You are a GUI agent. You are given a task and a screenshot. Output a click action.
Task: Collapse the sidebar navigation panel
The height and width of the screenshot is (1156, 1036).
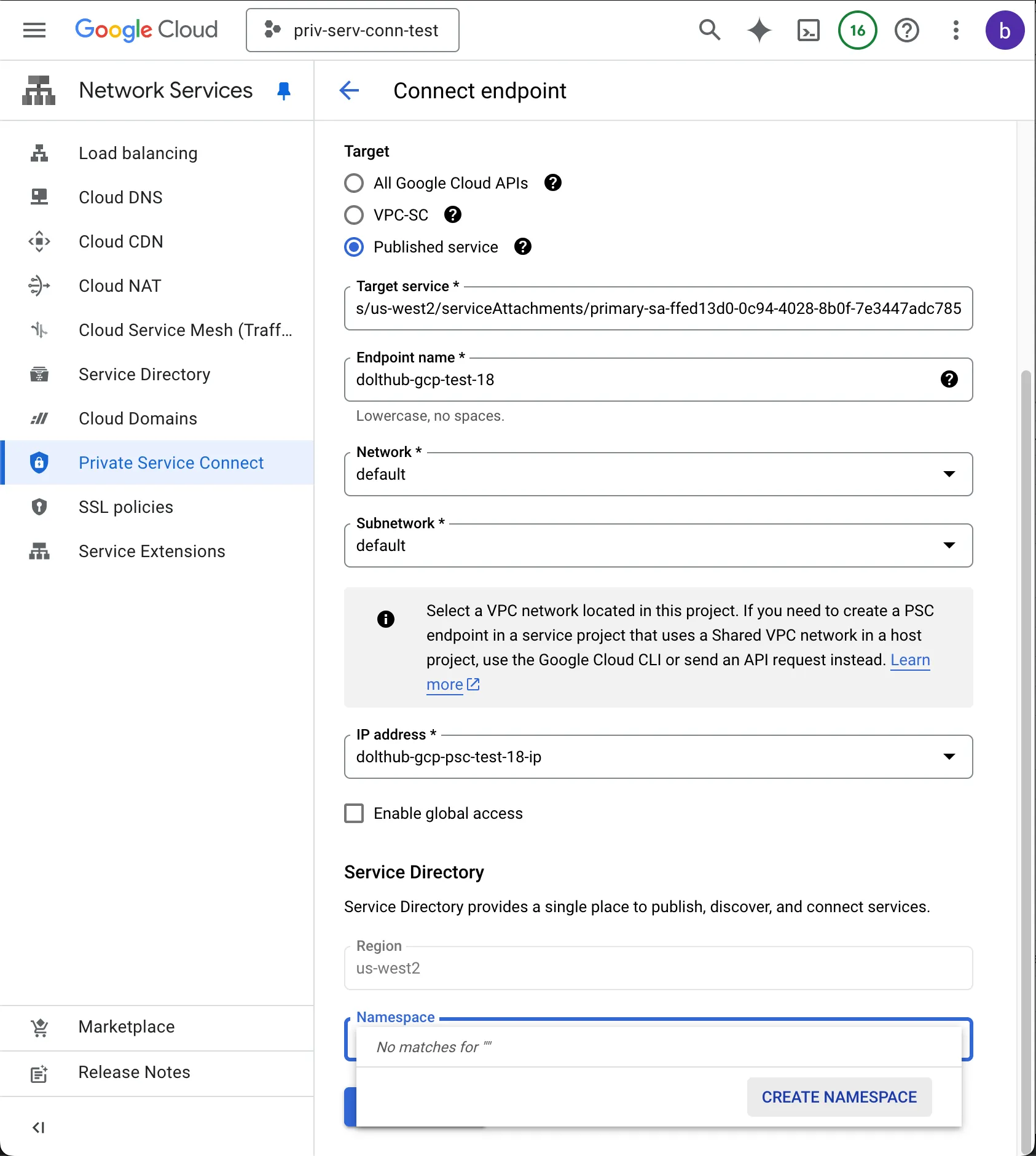click(38, 1127)
